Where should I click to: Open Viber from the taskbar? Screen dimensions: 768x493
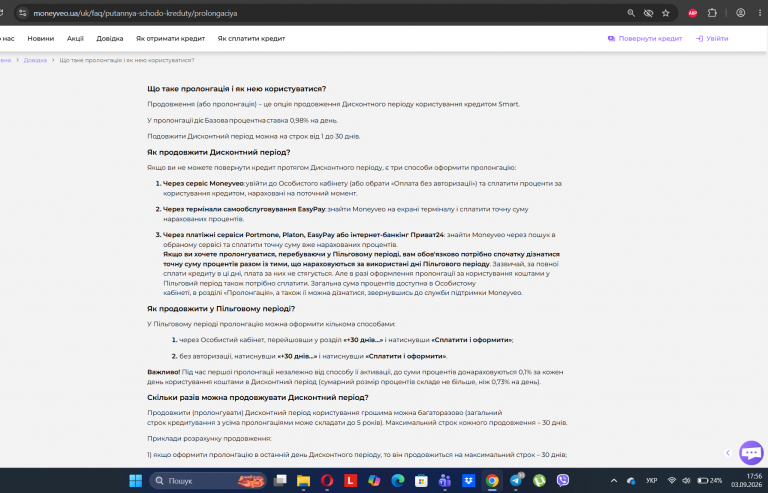563,481
